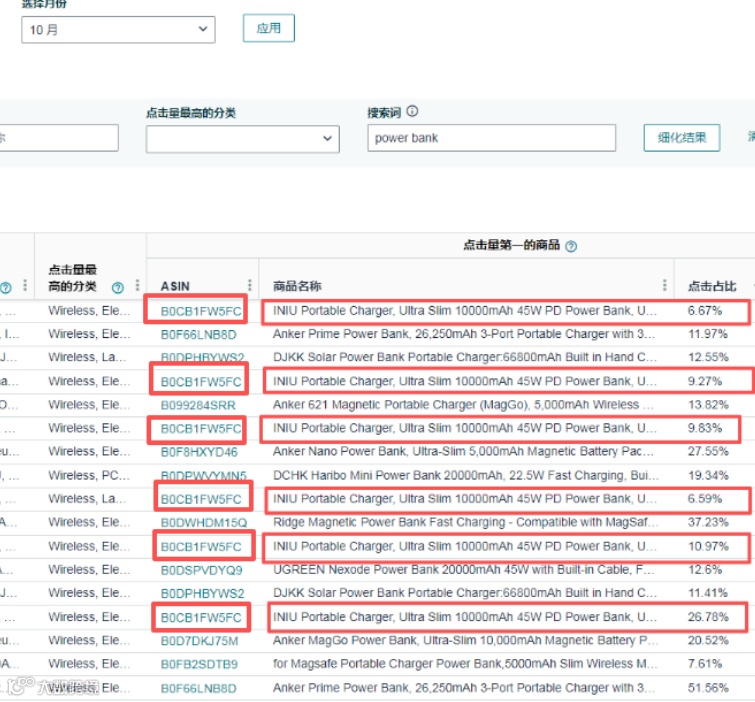Click the info icon beside 搜索词
The width and height of the screenshot is (755, 702).
pyautogui.click(x=412, y=111)
